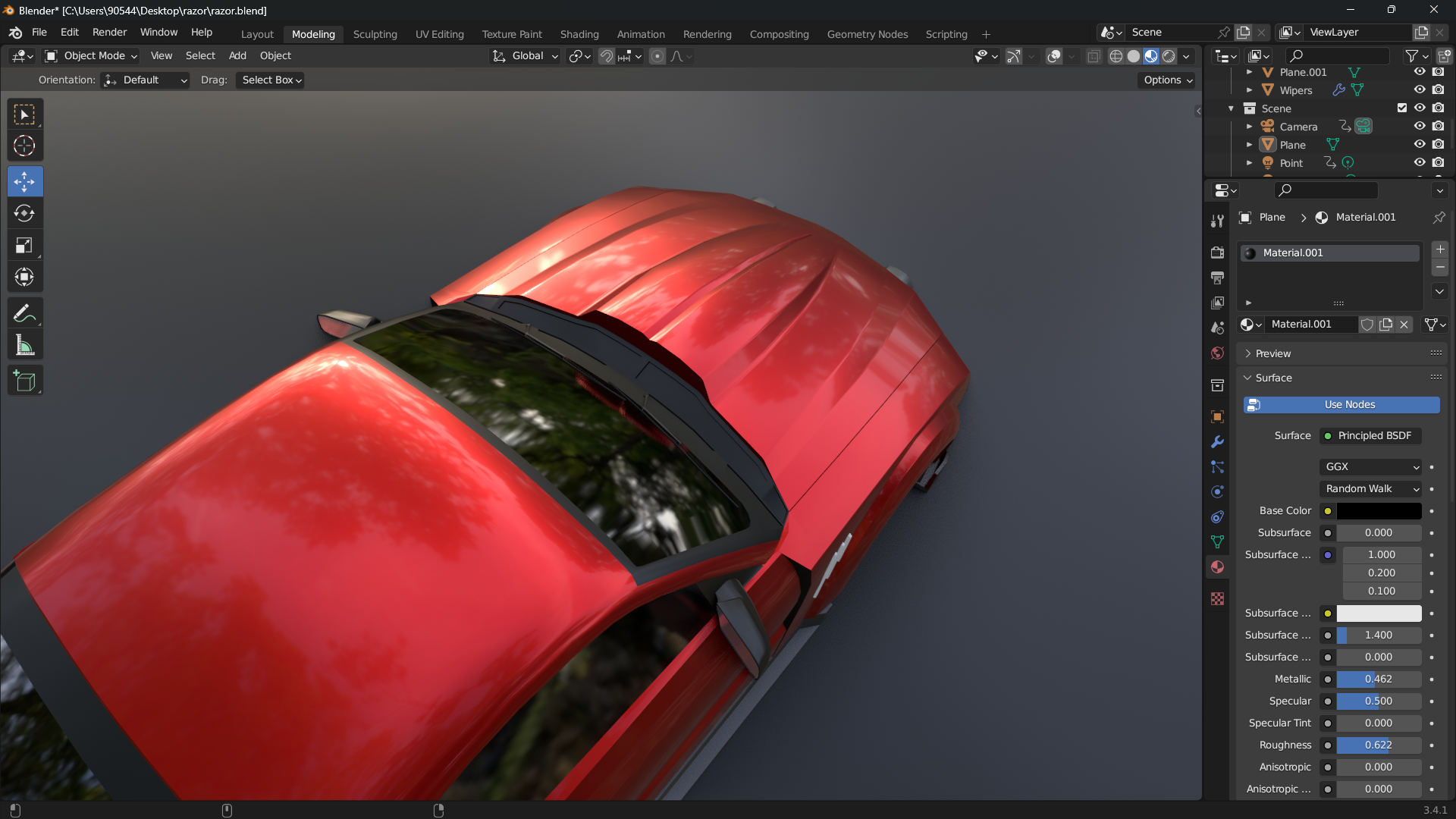Image resolution: width=1456 pixels, height=819 pixels.
Task: Activate the Annotate tool
Action: click(x=24, y=313)
